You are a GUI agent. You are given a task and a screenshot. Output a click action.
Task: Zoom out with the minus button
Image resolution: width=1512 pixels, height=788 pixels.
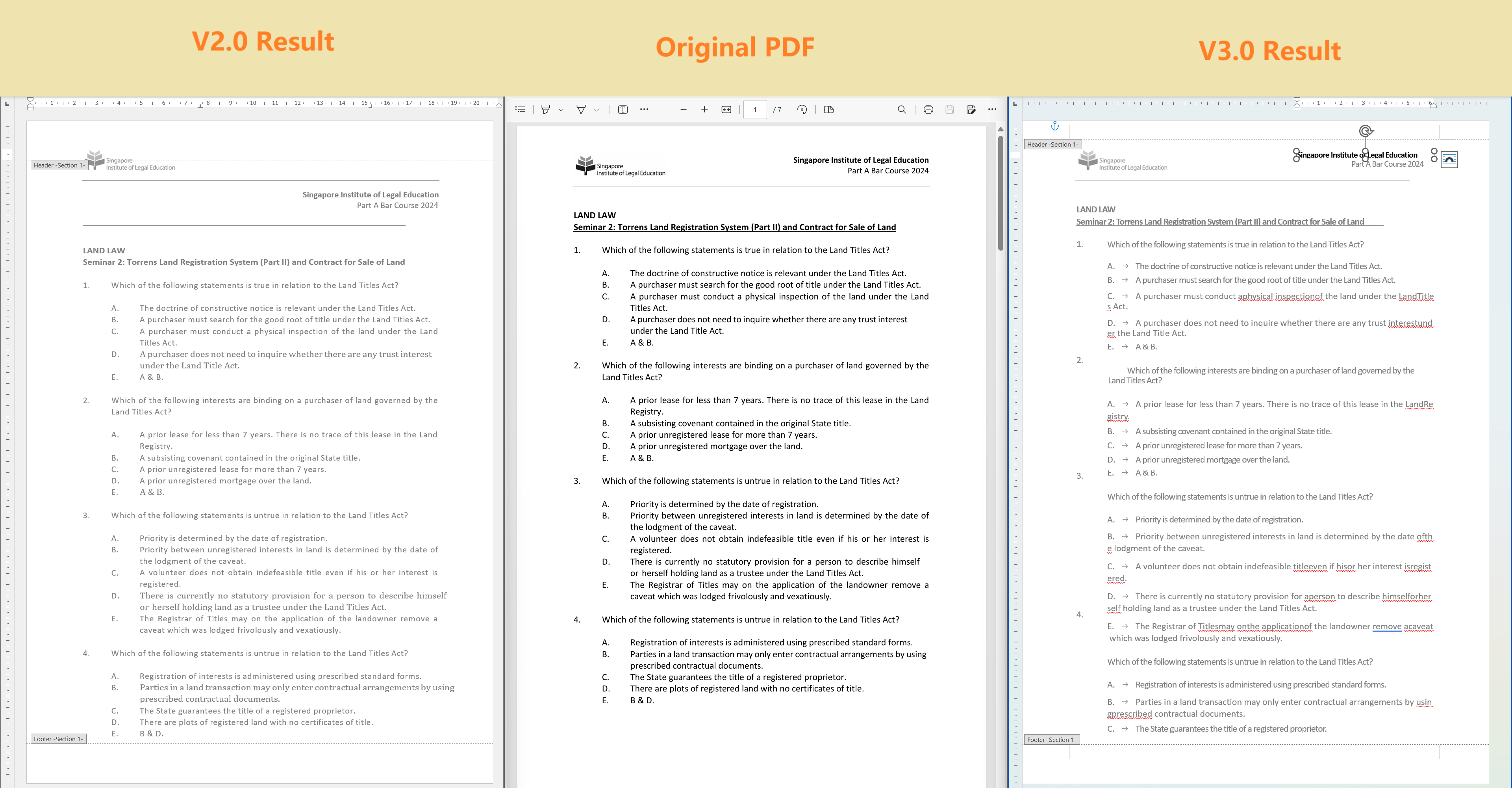pos(683,109)
